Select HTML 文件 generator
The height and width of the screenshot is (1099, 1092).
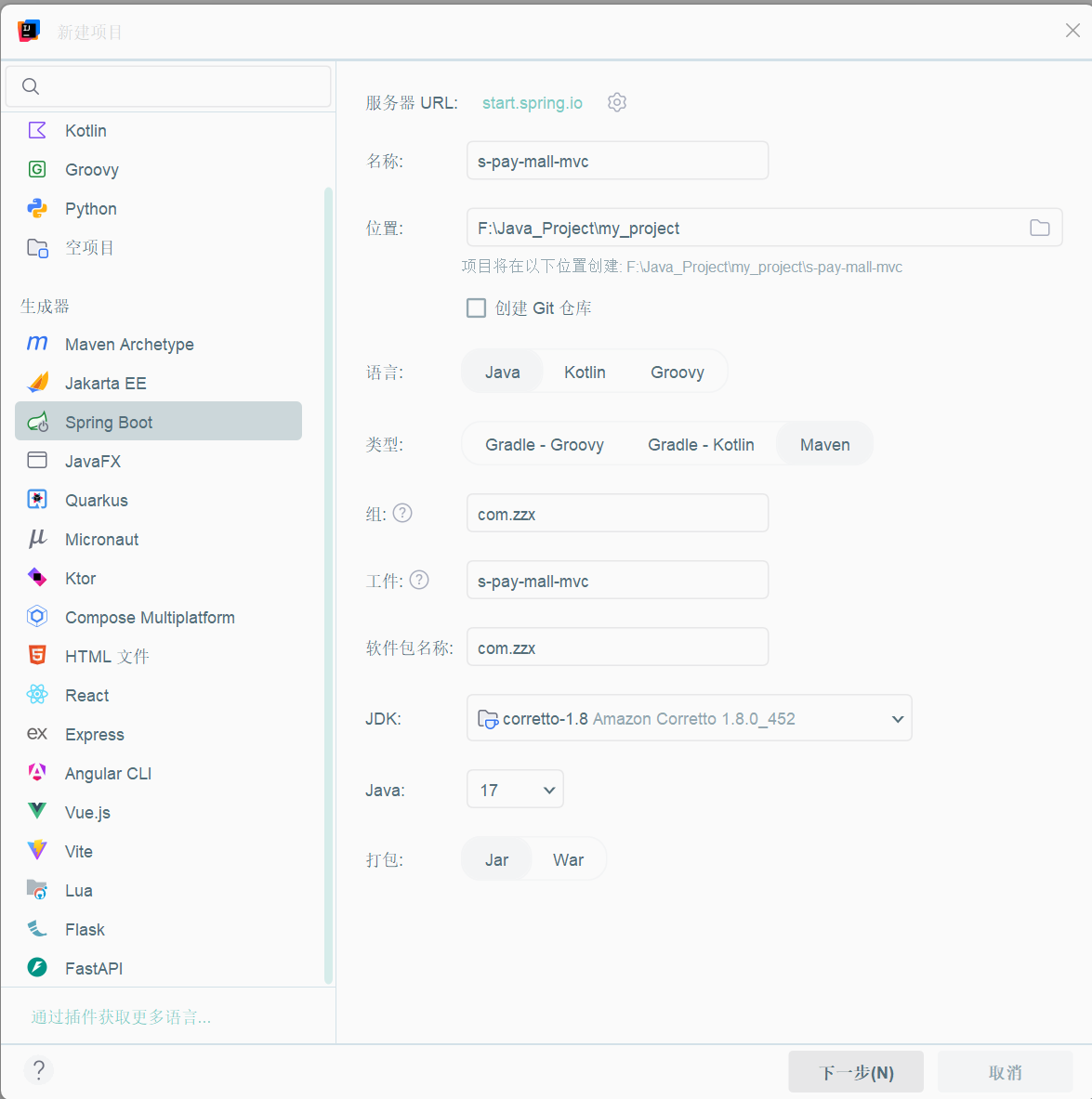tap(159, 656)
